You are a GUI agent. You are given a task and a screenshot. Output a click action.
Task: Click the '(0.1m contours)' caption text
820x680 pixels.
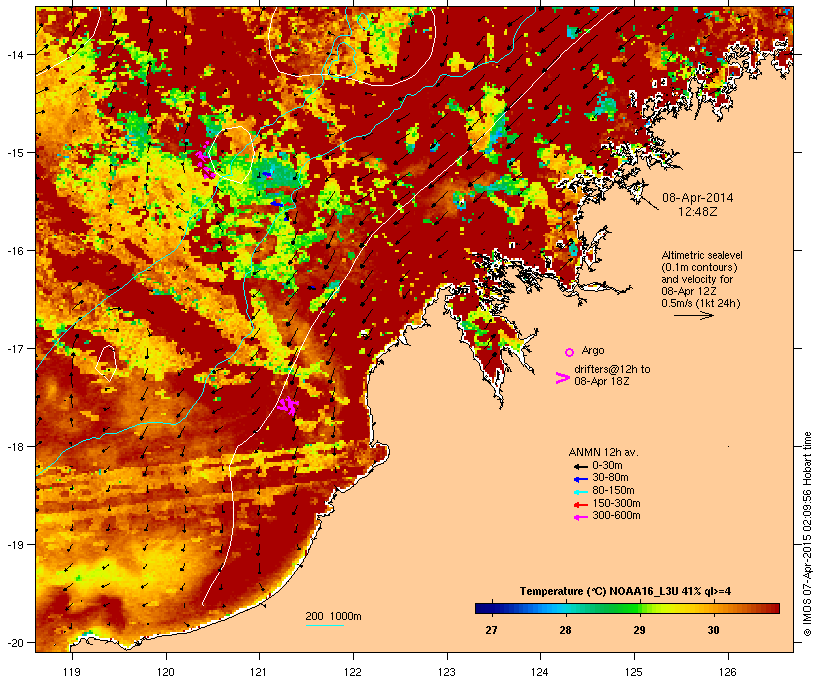pos(699,267)
